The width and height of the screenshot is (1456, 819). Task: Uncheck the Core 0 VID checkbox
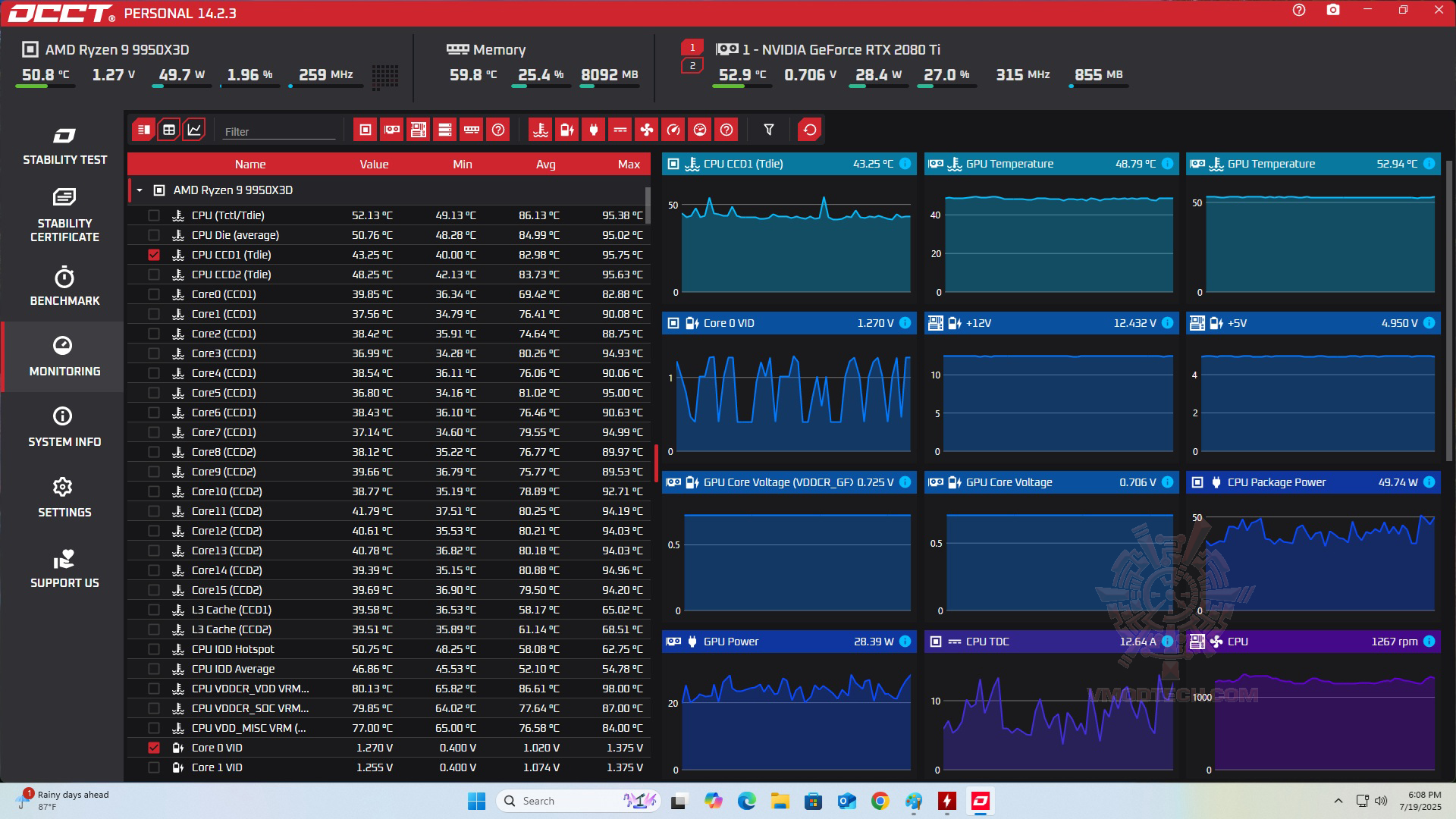click(x=154, y=748)
